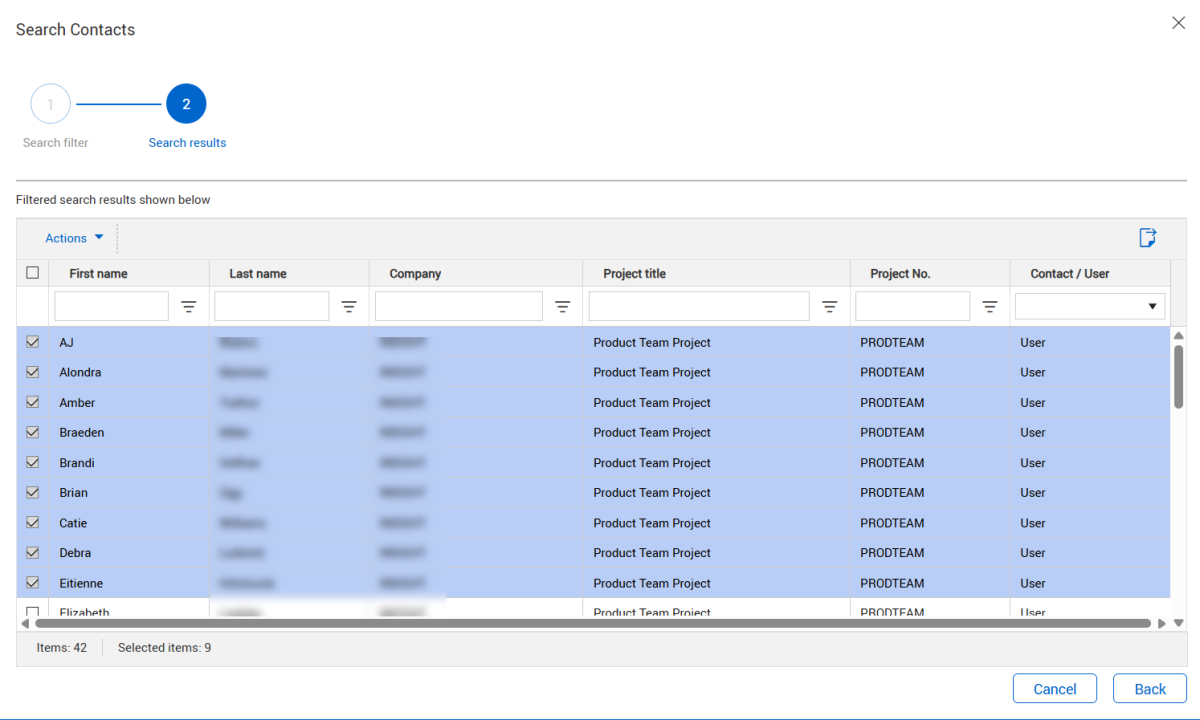Click User in the Brian row

point(1033,492)
